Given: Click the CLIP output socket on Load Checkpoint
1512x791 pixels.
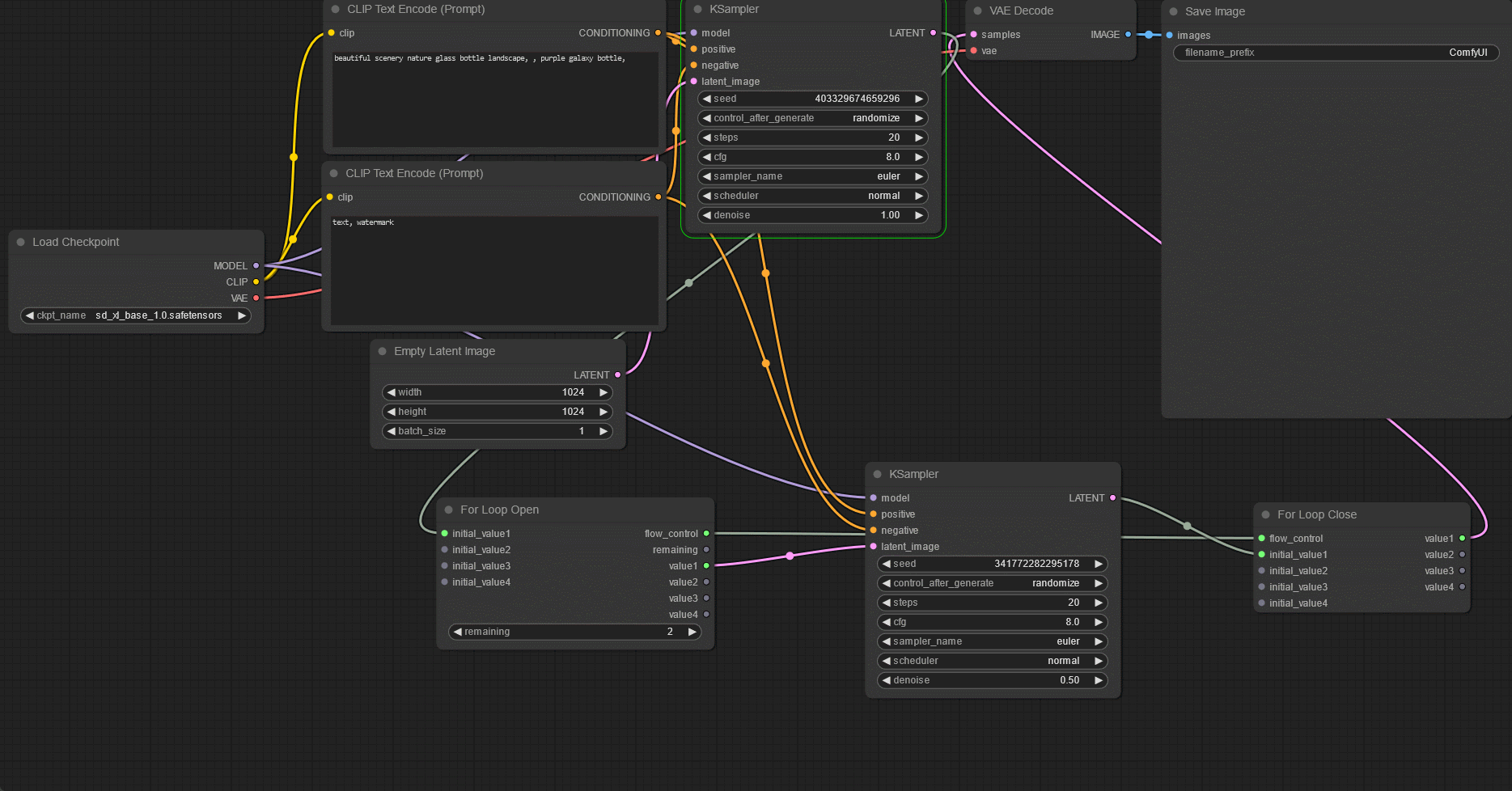Looking at the screenshot, I should point(256,281).
